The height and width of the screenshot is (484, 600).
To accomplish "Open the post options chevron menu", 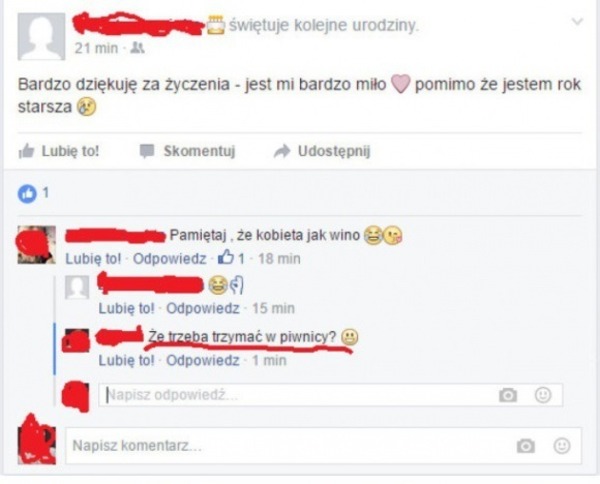I will coord(577,22).
